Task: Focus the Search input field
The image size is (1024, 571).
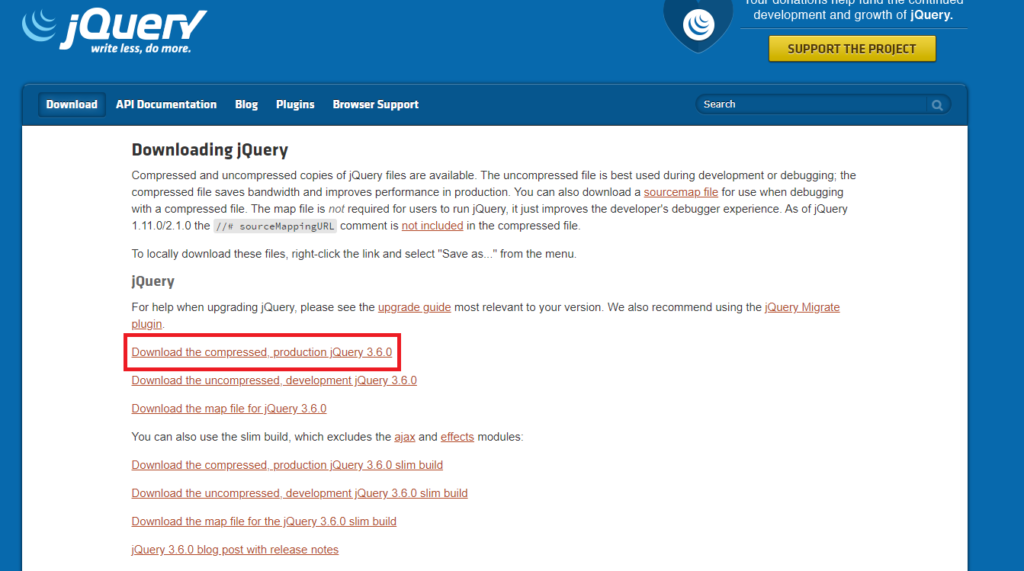Action: tap(812, 105)
